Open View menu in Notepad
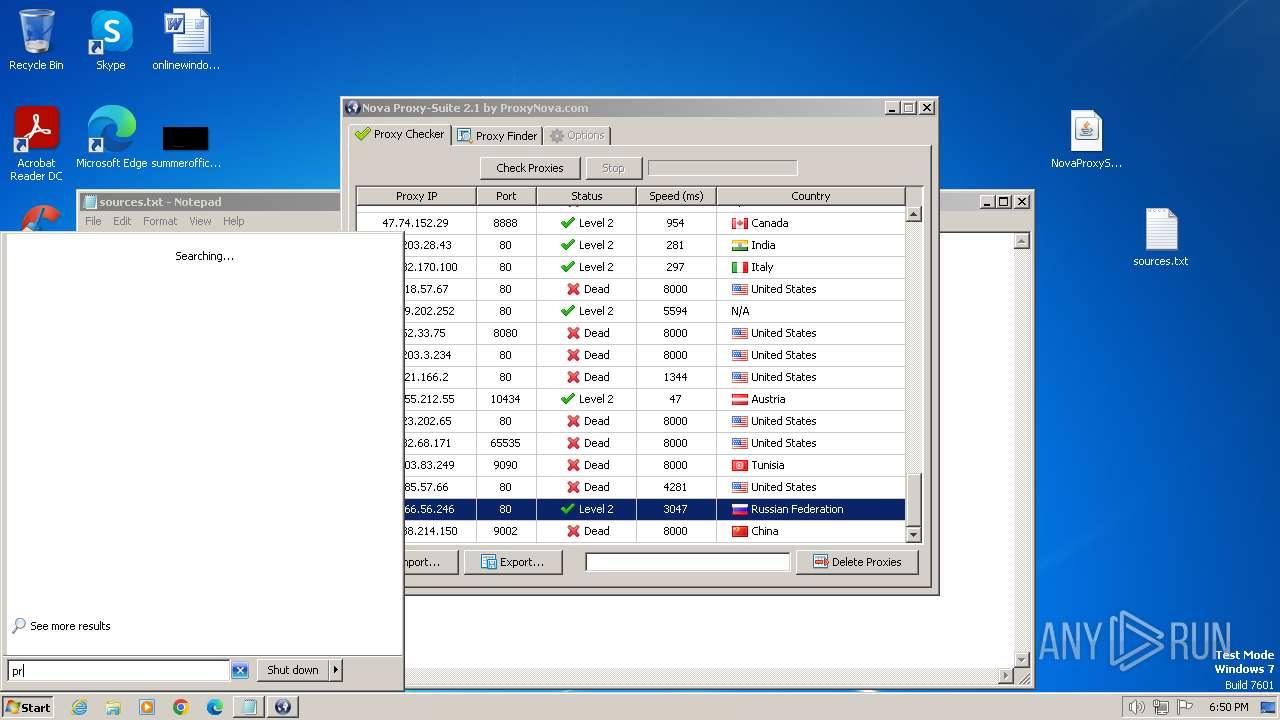 coord(200,221)
